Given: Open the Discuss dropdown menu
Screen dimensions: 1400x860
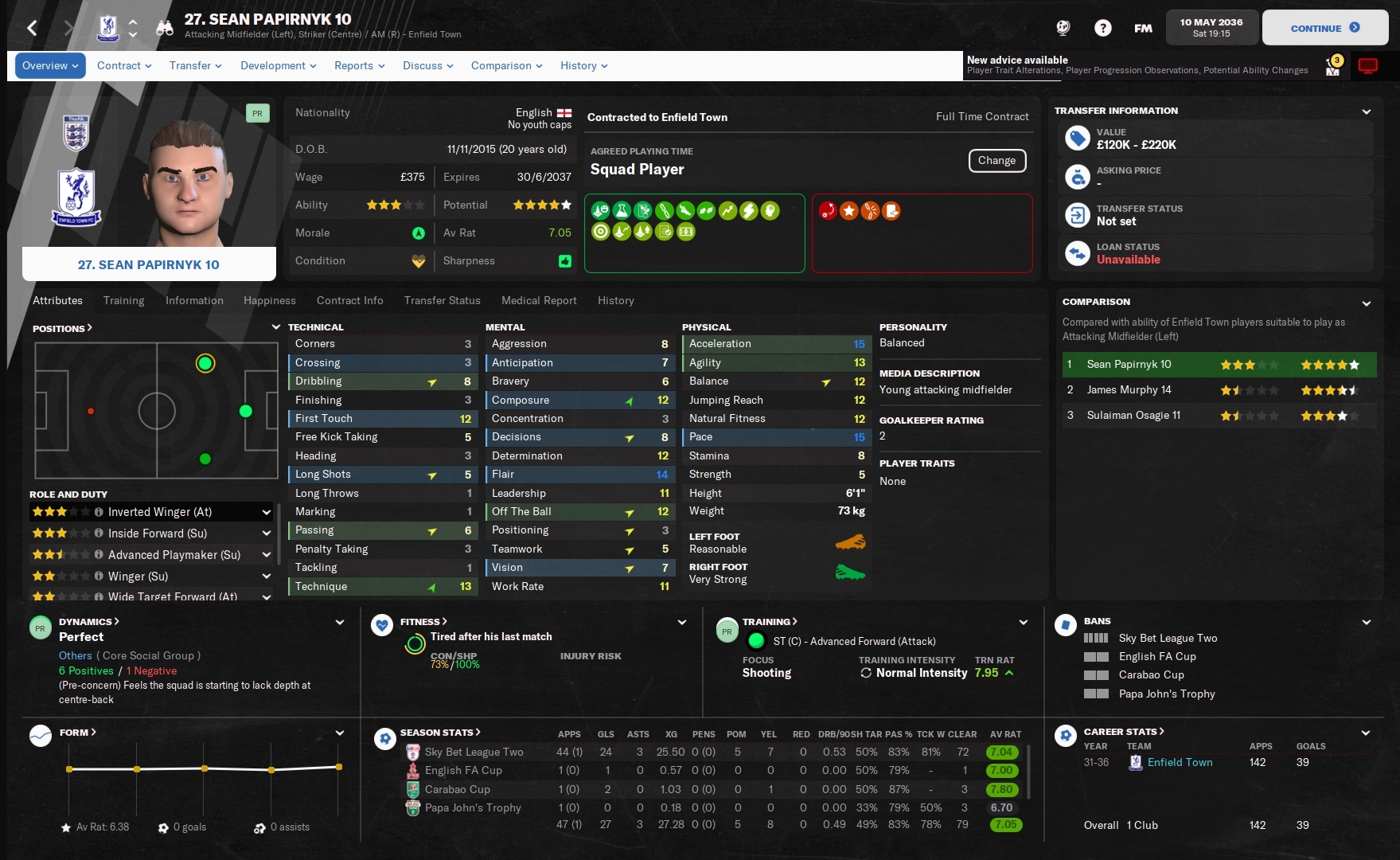Looking at the screenshot, I should pyautogui.click(x=427, y=66).
